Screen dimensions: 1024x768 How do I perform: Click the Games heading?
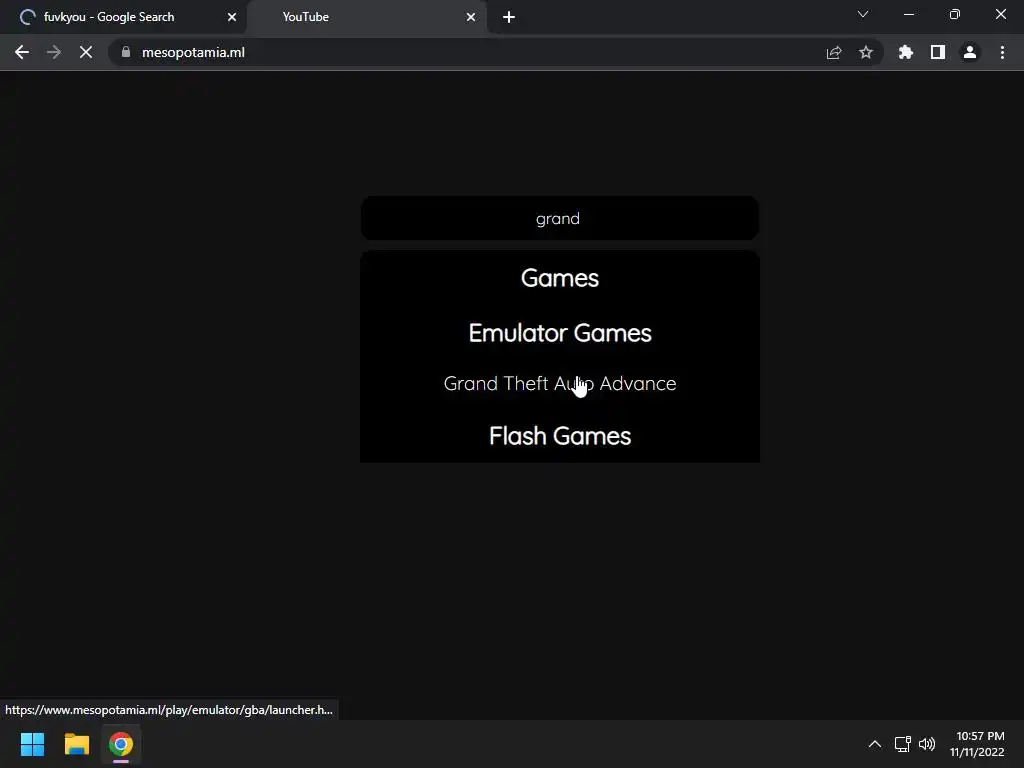pyautogui.click(x=560, y=278)
